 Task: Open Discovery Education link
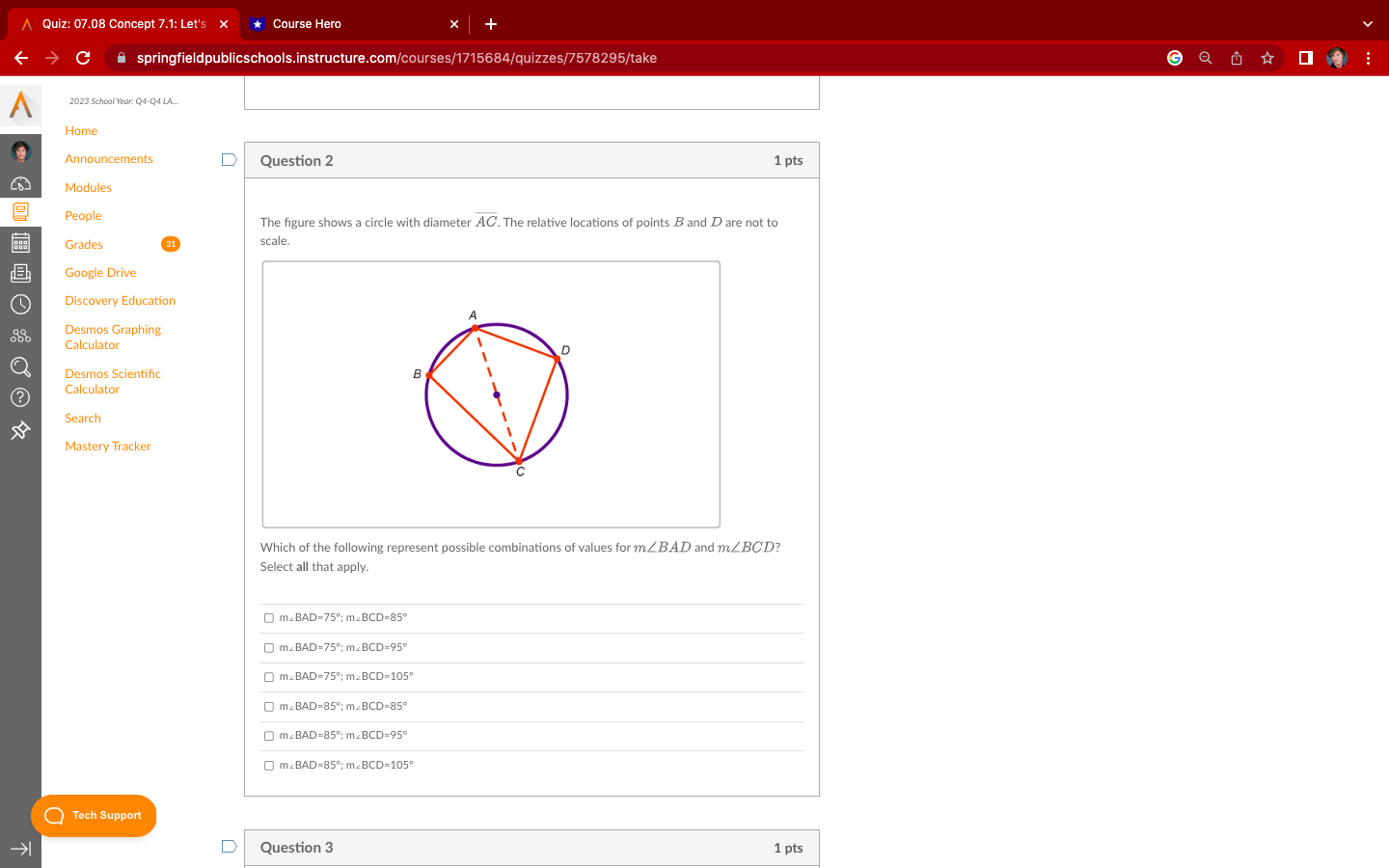pyautogui.click(x=121, y=301)
